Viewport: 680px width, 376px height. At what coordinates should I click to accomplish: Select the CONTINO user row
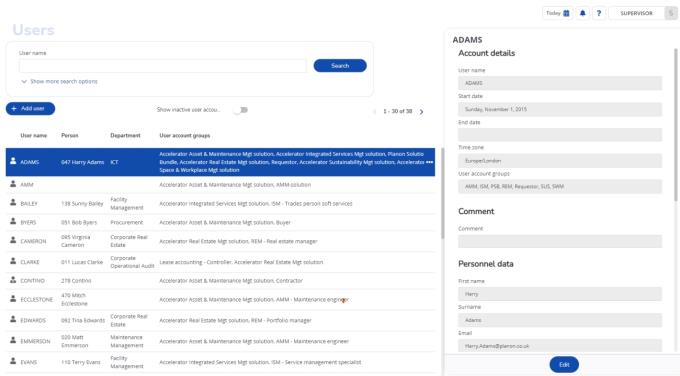click(x=220, y=281)
